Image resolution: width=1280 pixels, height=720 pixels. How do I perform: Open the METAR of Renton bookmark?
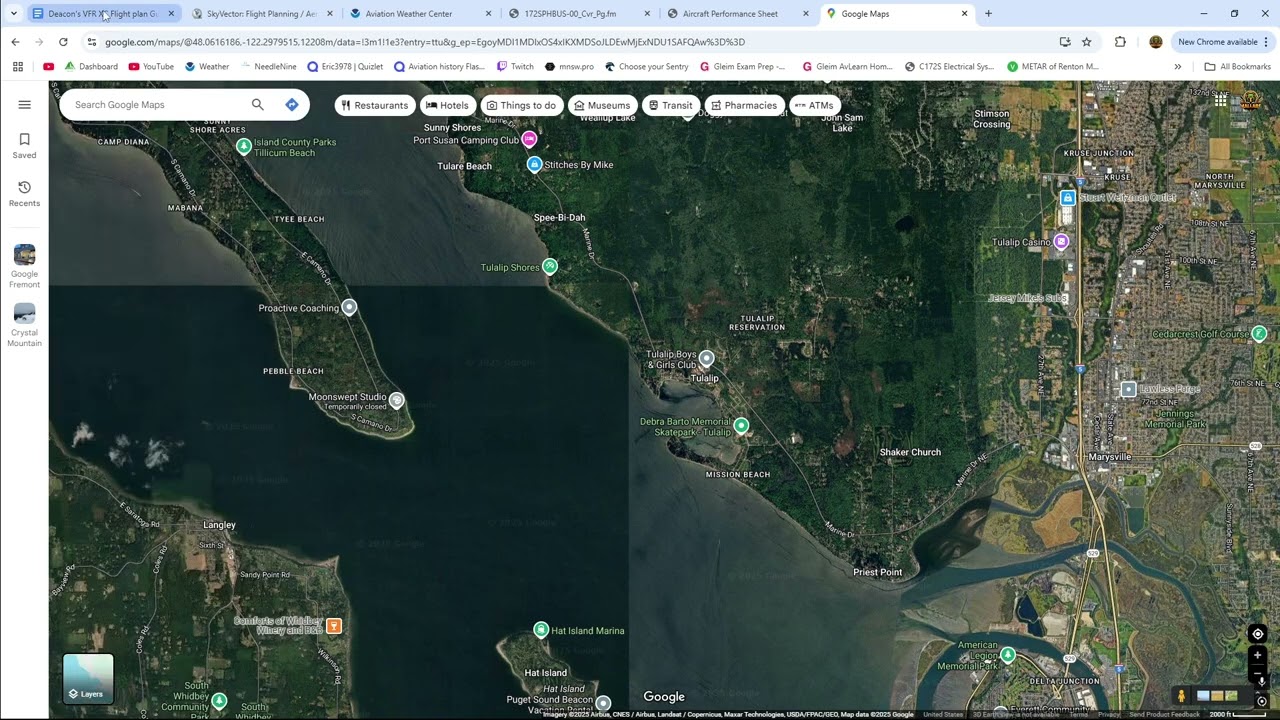[x=1052, y=67]
